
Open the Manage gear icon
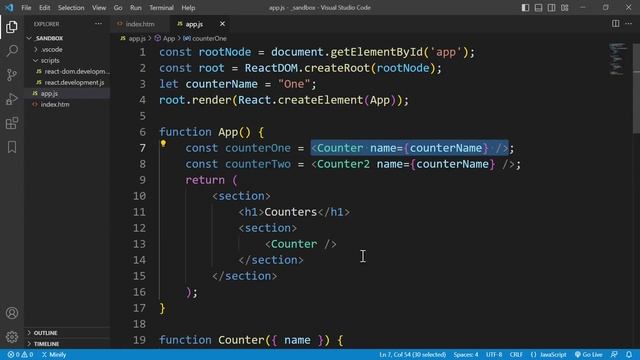coord(12,337)
